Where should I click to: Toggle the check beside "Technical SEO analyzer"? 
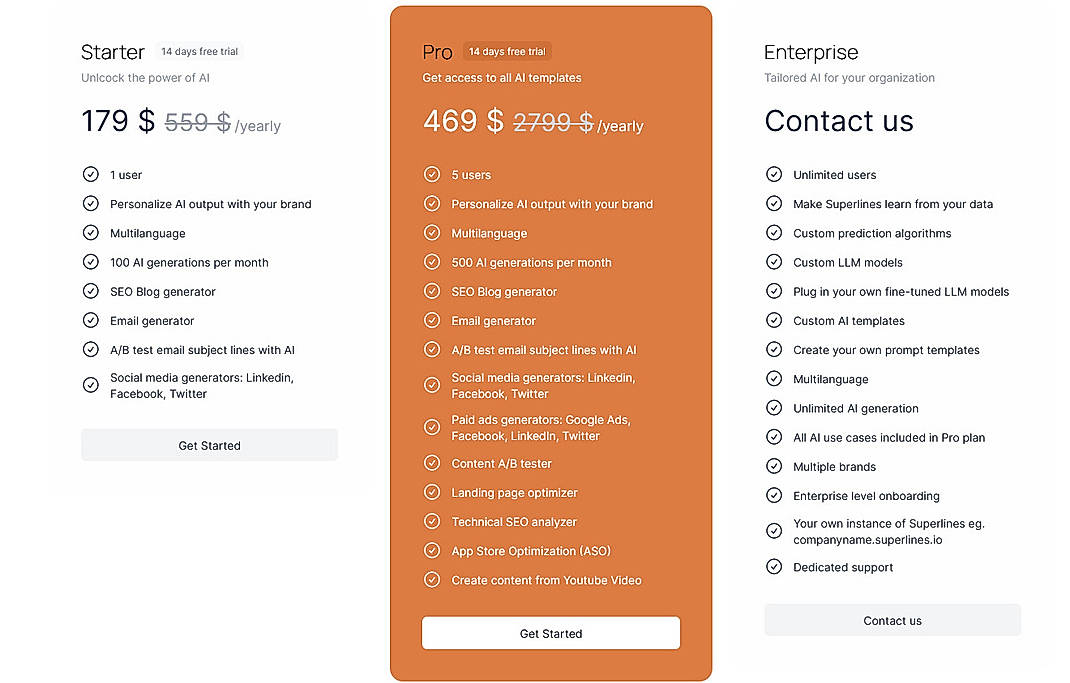pos(432,521)
